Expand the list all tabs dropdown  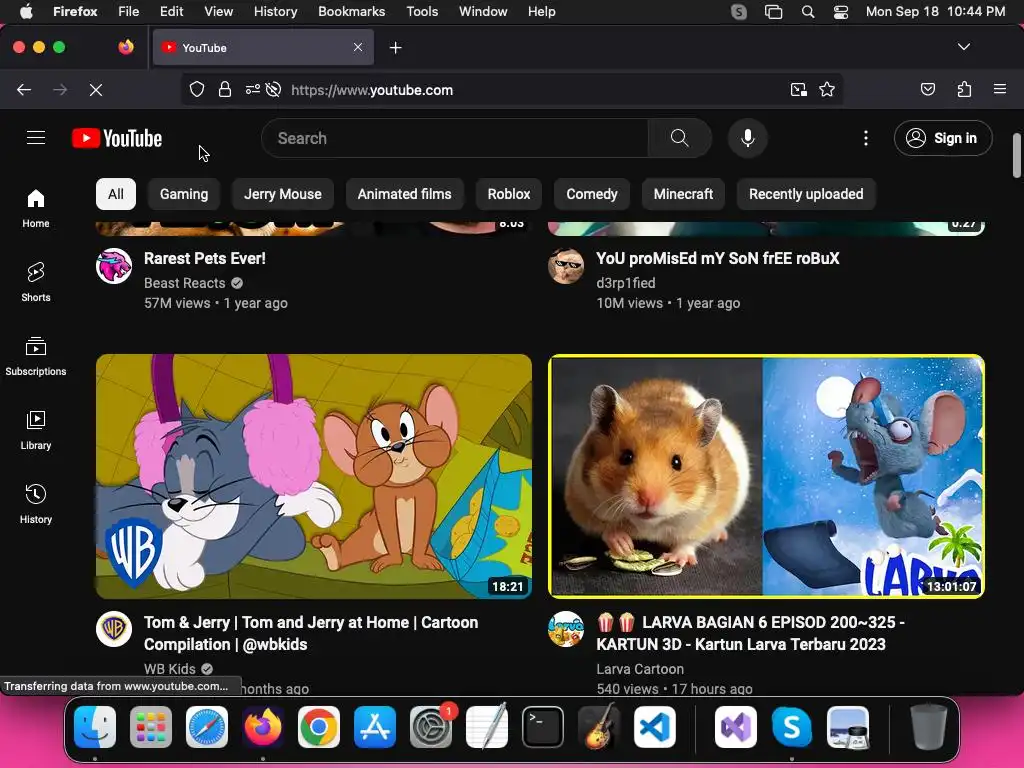click(964, 47)
